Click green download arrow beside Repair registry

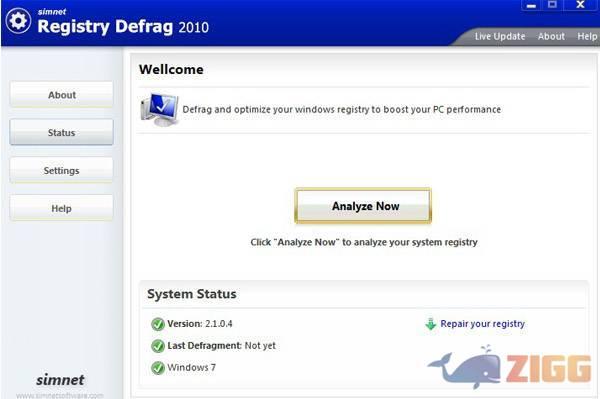point(431,324)
